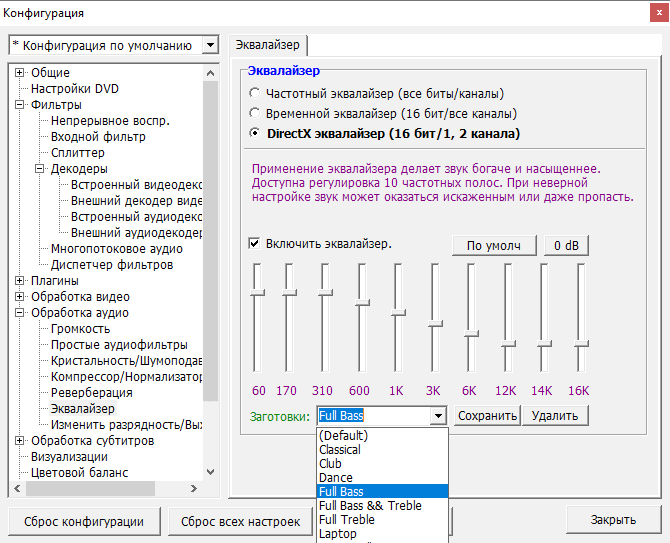Viewport: 670px width, 543px height.
Task: Choose (Default) preset from list
Action: click(x=382, y=435)
